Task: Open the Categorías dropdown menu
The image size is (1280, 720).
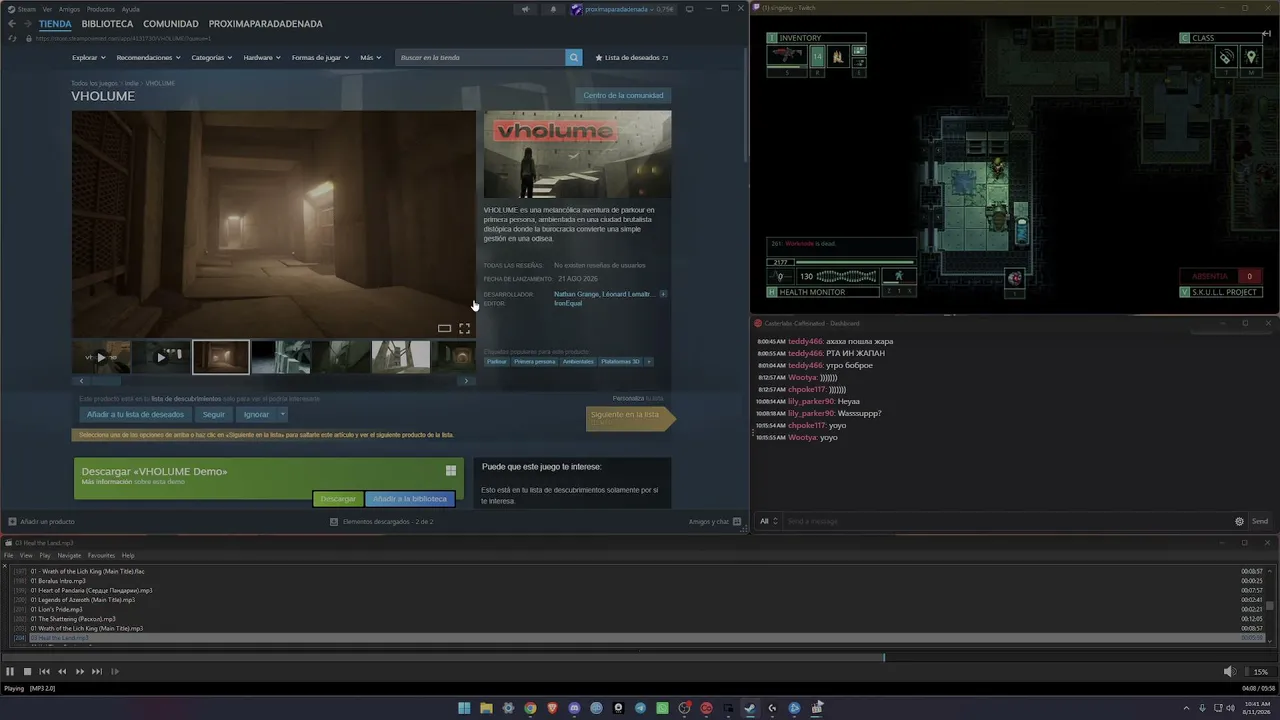Action: tap(212, 57)
